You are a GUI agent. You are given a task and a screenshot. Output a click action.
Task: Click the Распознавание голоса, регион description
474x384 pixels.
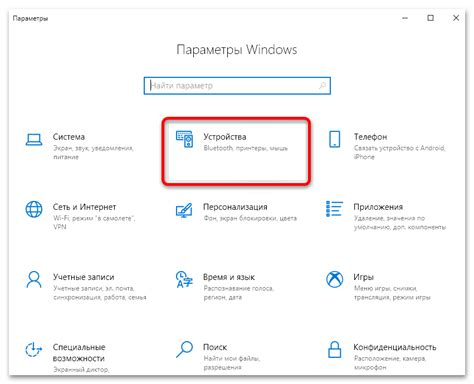[x=239, y=292]
